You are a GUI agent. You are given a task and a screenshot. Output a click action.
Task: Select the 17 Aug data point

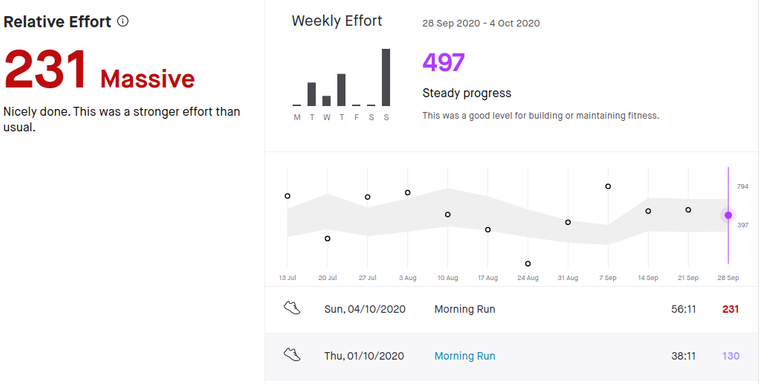pos(488,230)
